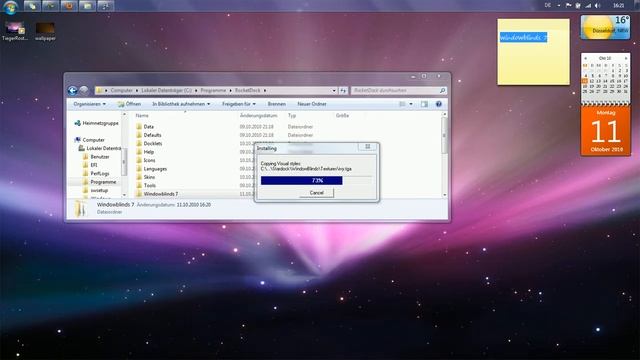Screen dimensions: 640x360
Task: Click the volume speaker tray icon
Action: [598, 5]
